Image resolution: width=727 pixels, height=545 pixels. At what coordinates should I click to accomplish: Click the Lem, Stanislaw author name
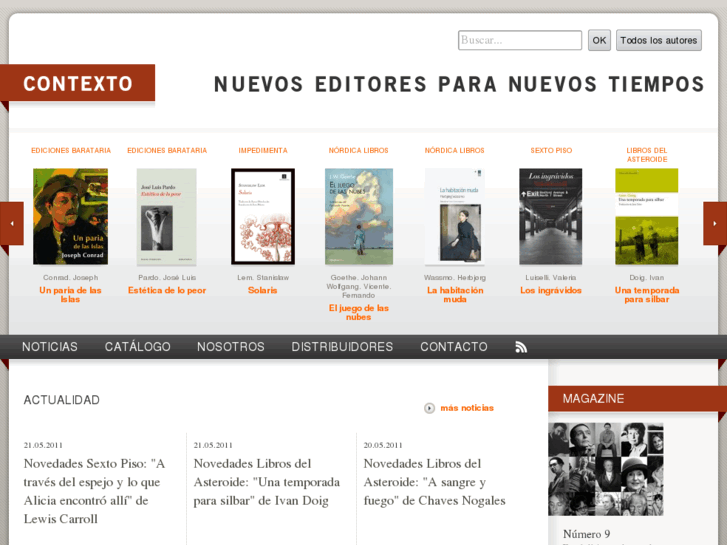point(263,277)
